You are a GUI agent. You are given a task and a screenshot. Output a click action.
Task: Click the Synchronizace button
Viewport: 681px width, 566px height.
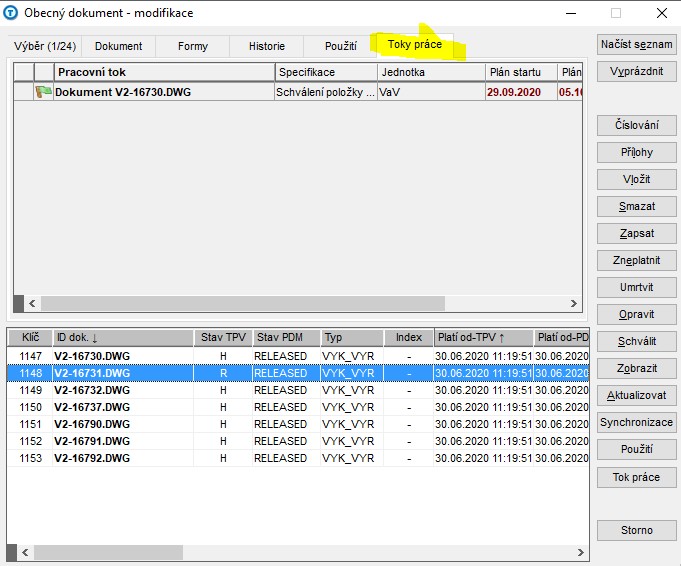point(636,422)
